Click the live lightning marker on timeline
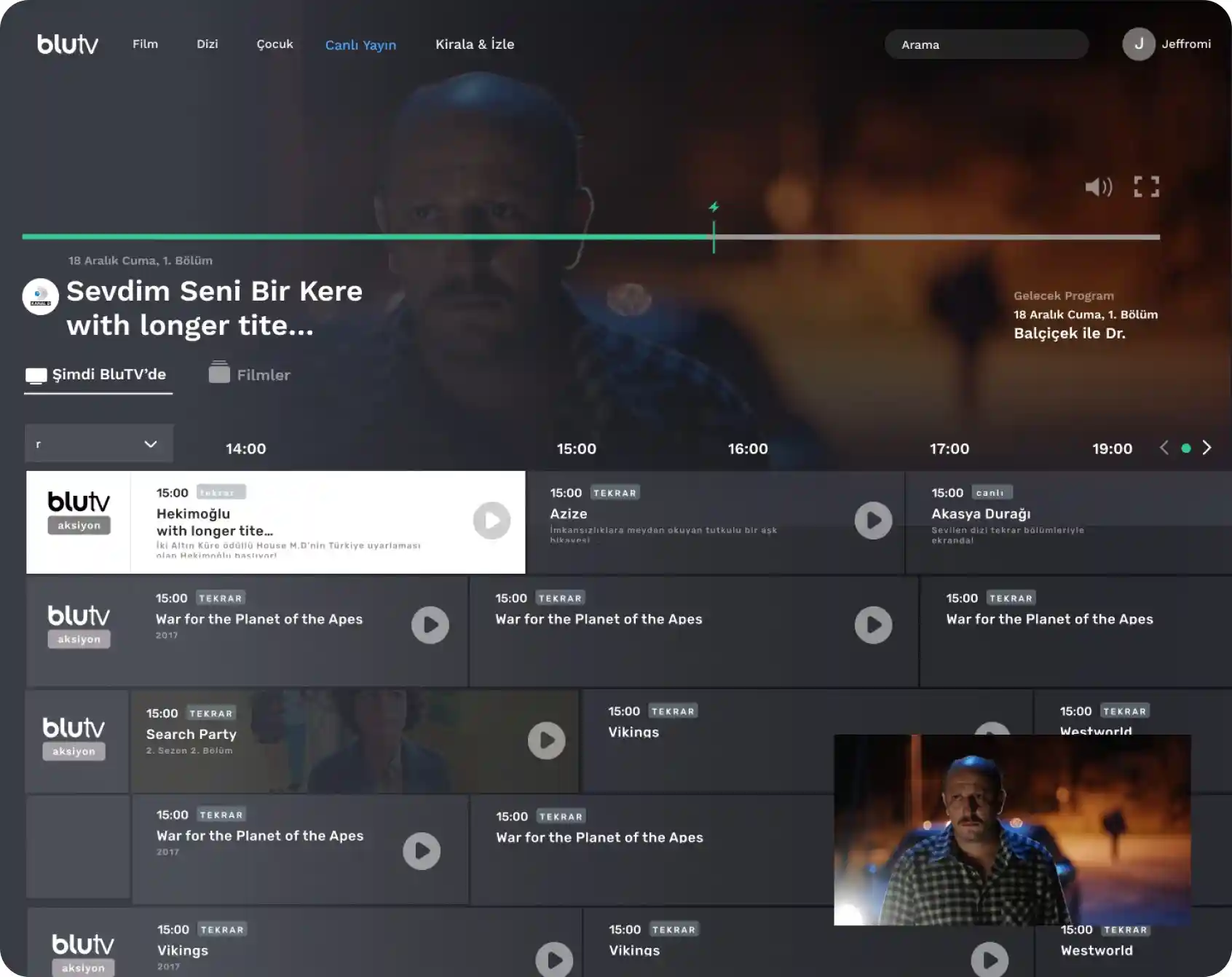 (x=714, y=207)
